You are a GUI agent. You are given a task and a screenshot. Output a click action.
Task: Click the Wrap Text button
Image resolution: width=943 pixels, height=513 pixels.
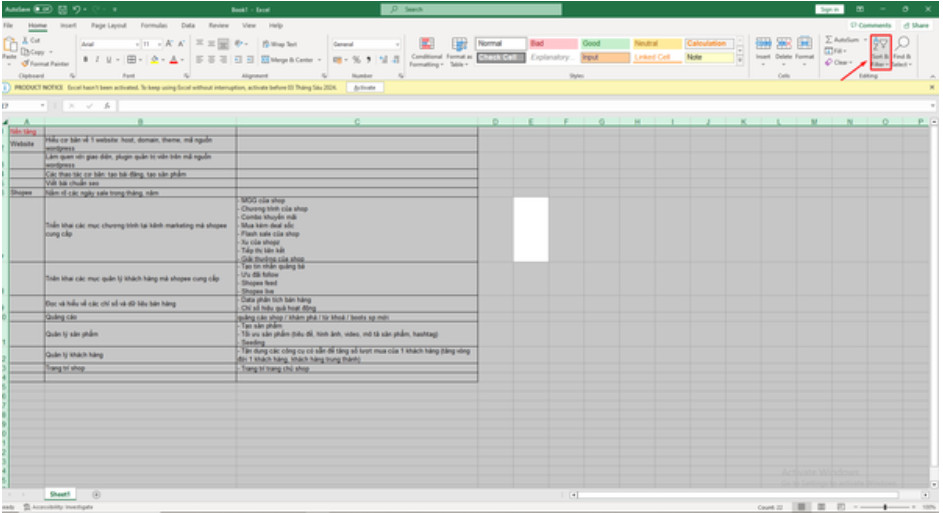click(x=278, y=44)
